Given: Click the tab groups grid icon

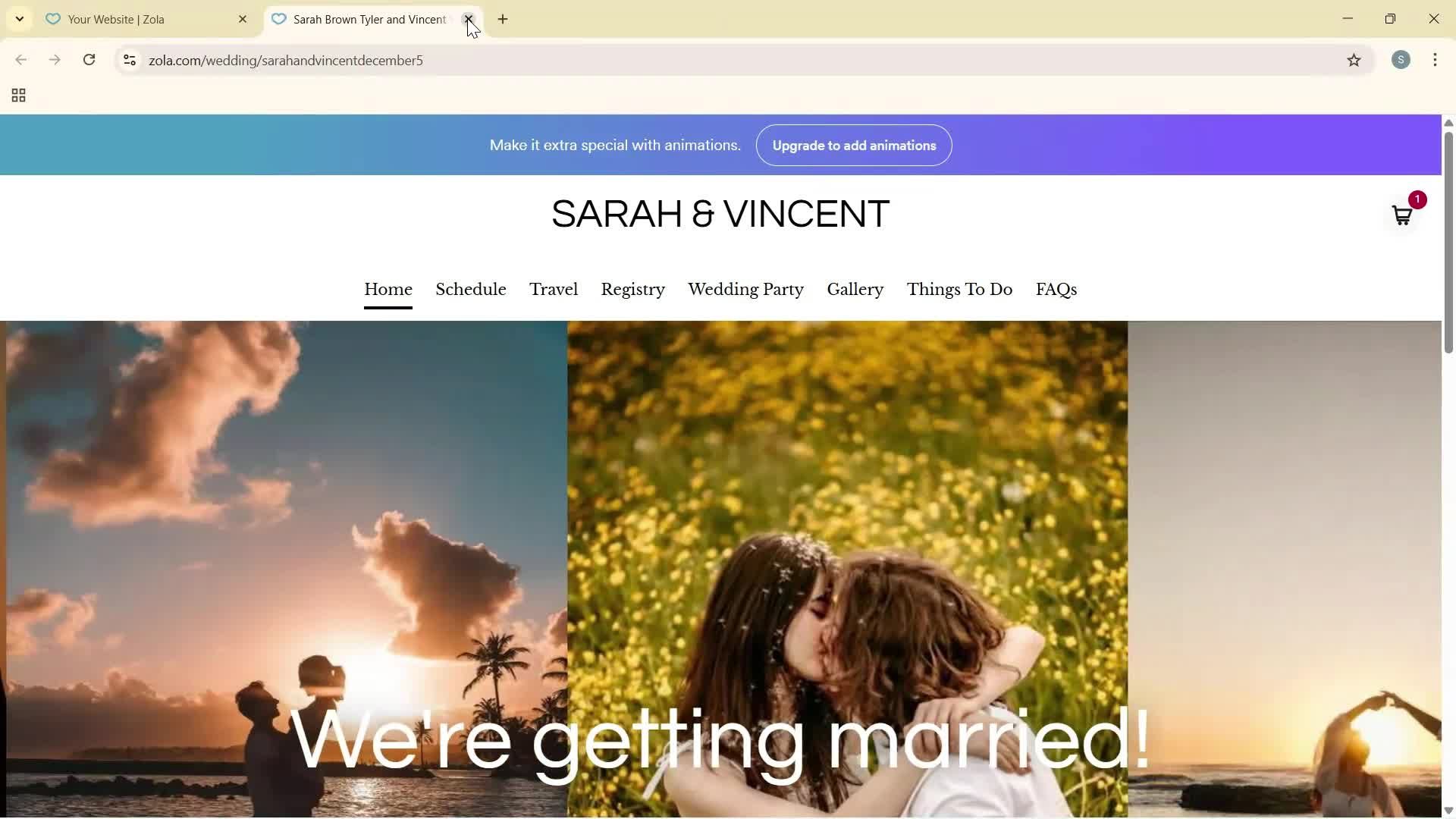Looking at the screenshot, I should point(17,95).
